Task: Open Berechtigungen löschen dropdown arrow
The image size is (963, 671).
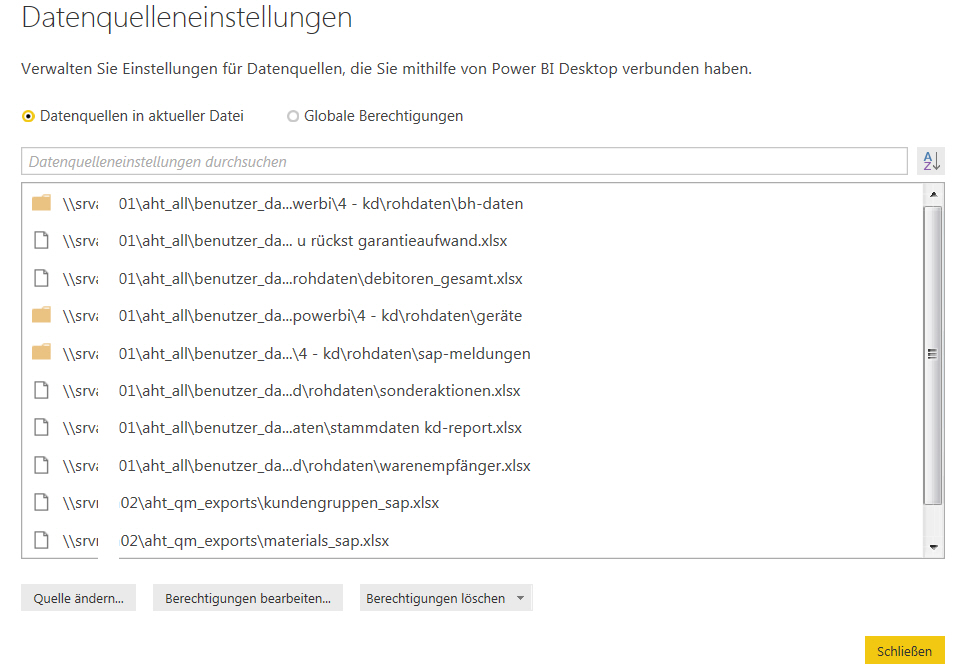Action: [x=521, y=598]
